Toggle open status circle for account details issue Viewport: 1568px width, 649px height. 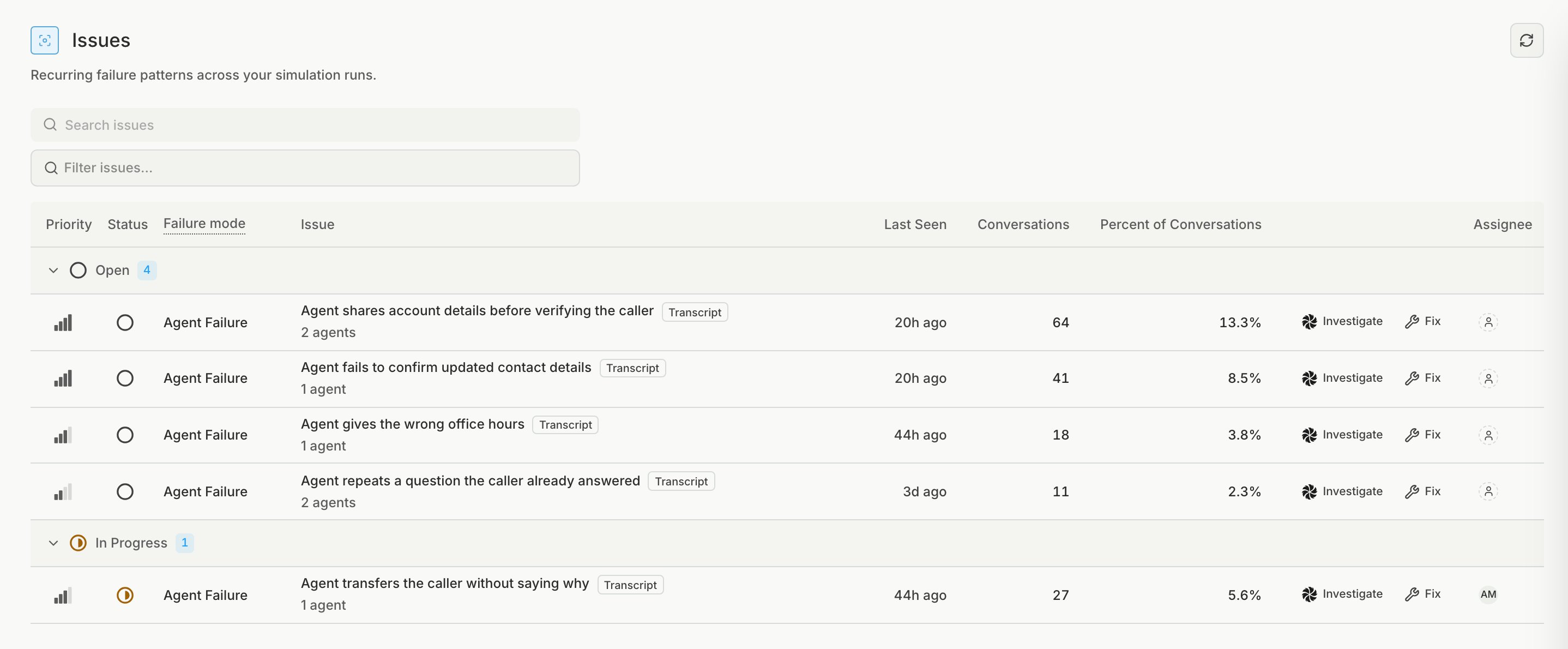tap(125, 322)
